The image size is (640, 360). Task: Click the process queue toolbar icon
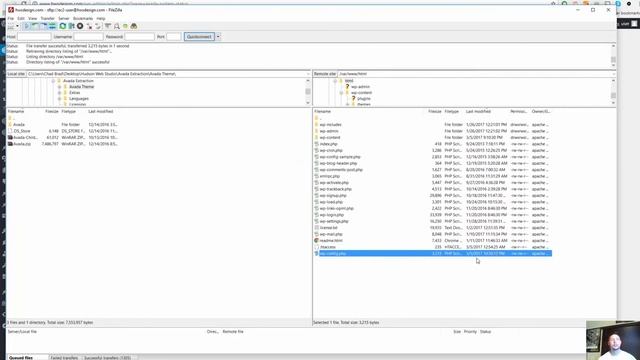(71, 26)
